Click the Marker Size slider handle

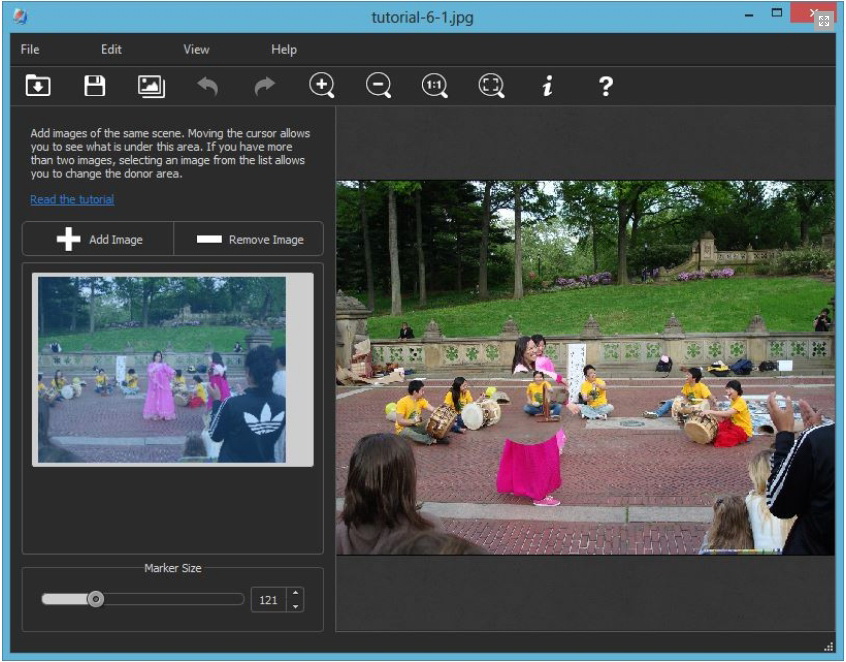[x=95, y=599]
